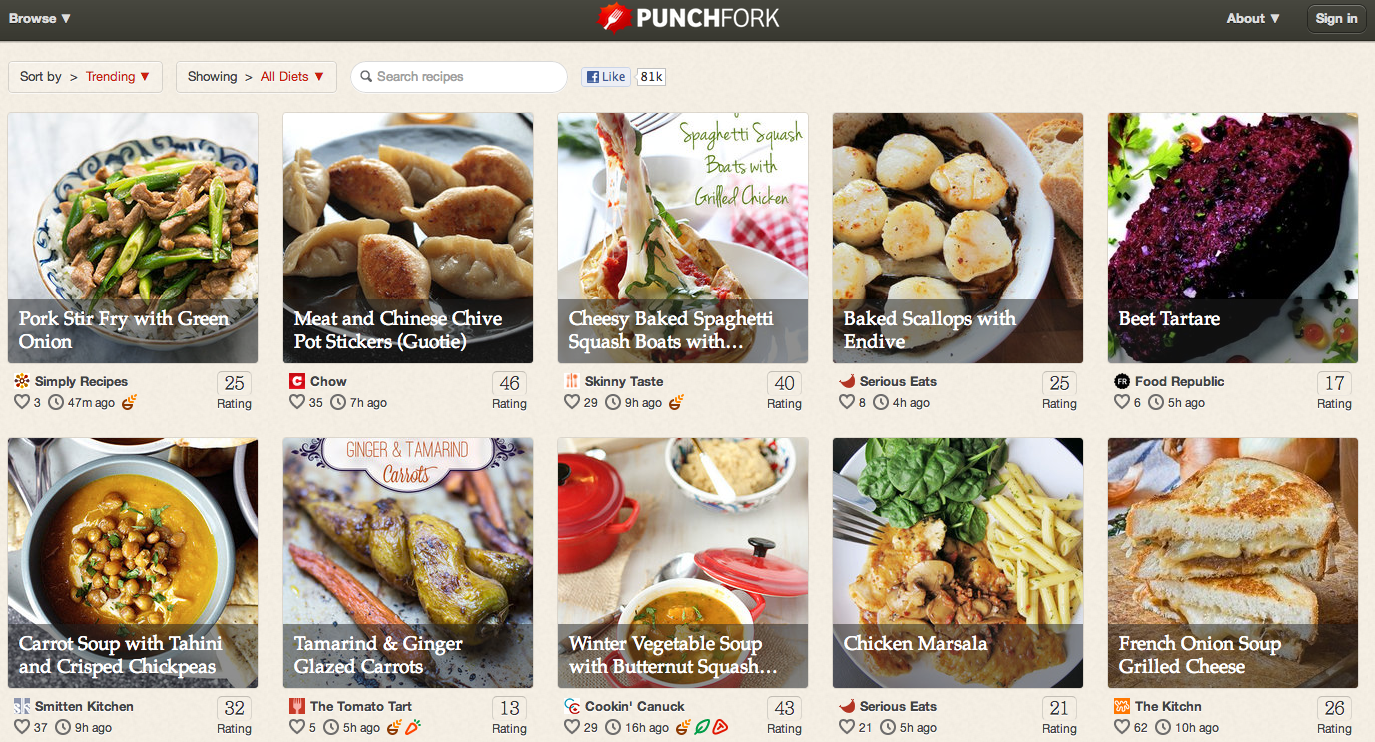Like the Chow pot stickers recipe heart
This screenshot has width=1375, height=742.
297,402
